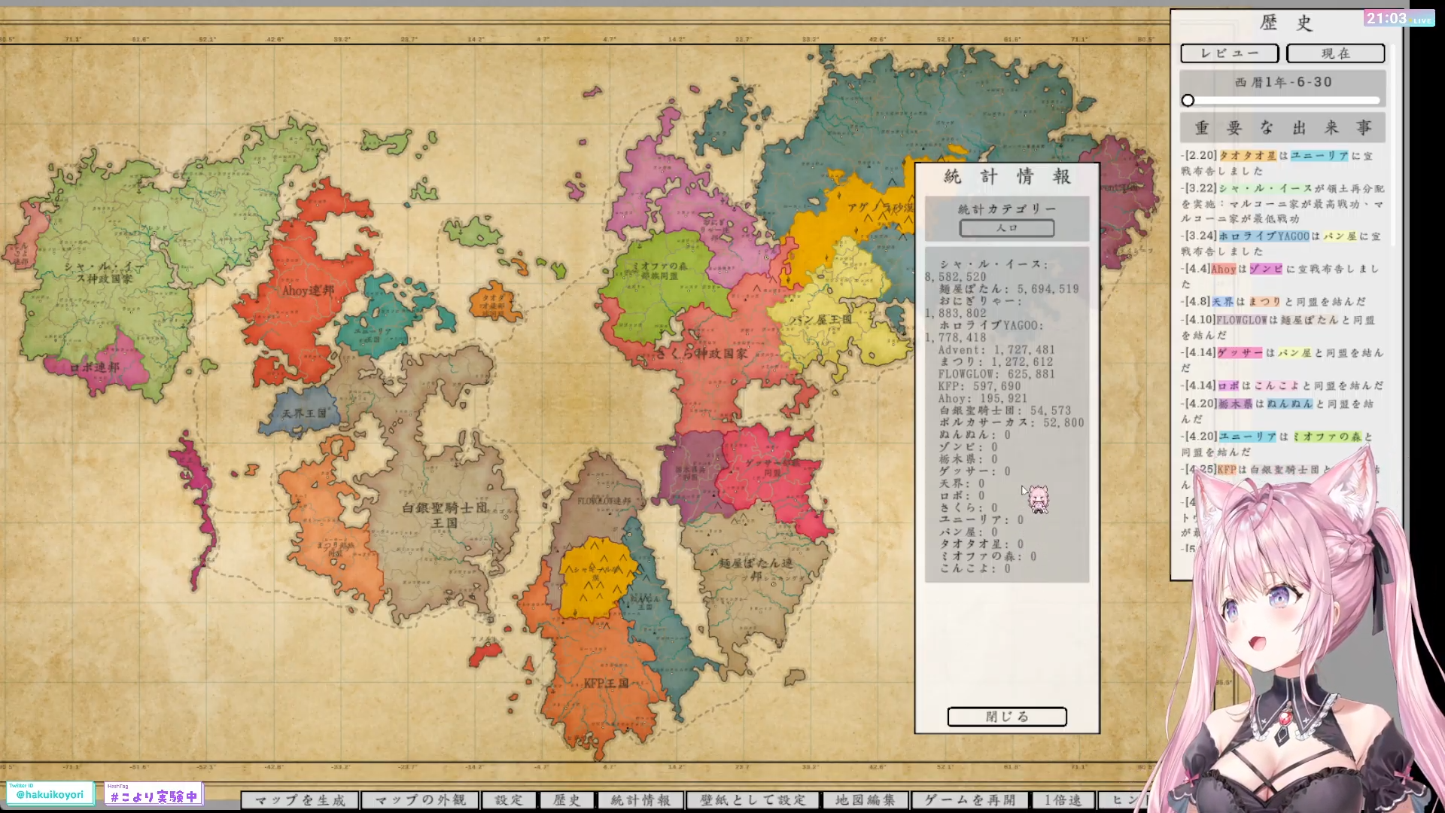Click the レビュー button in history panel
This screenshot has width=1445, height=813.
[1229, 53]
